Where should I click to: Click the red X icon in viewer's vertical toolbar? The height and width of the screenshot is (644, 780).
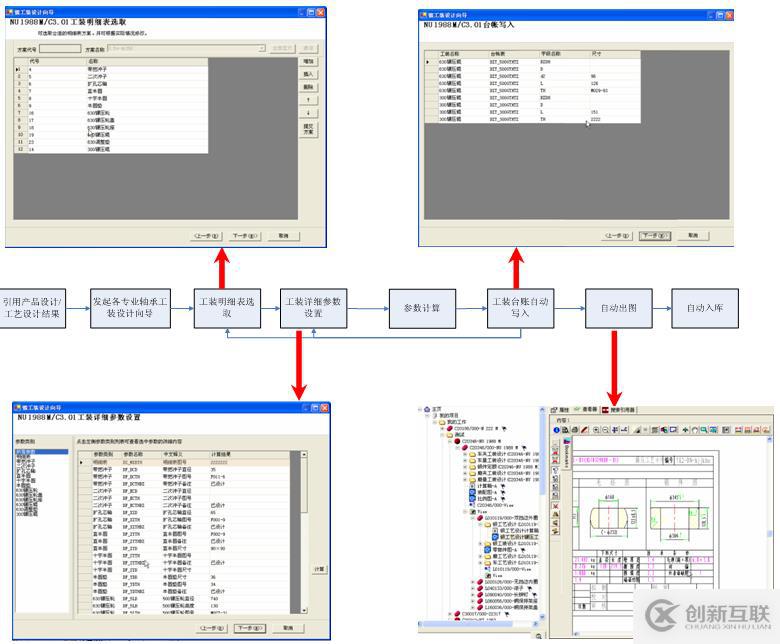pos(555,506)
